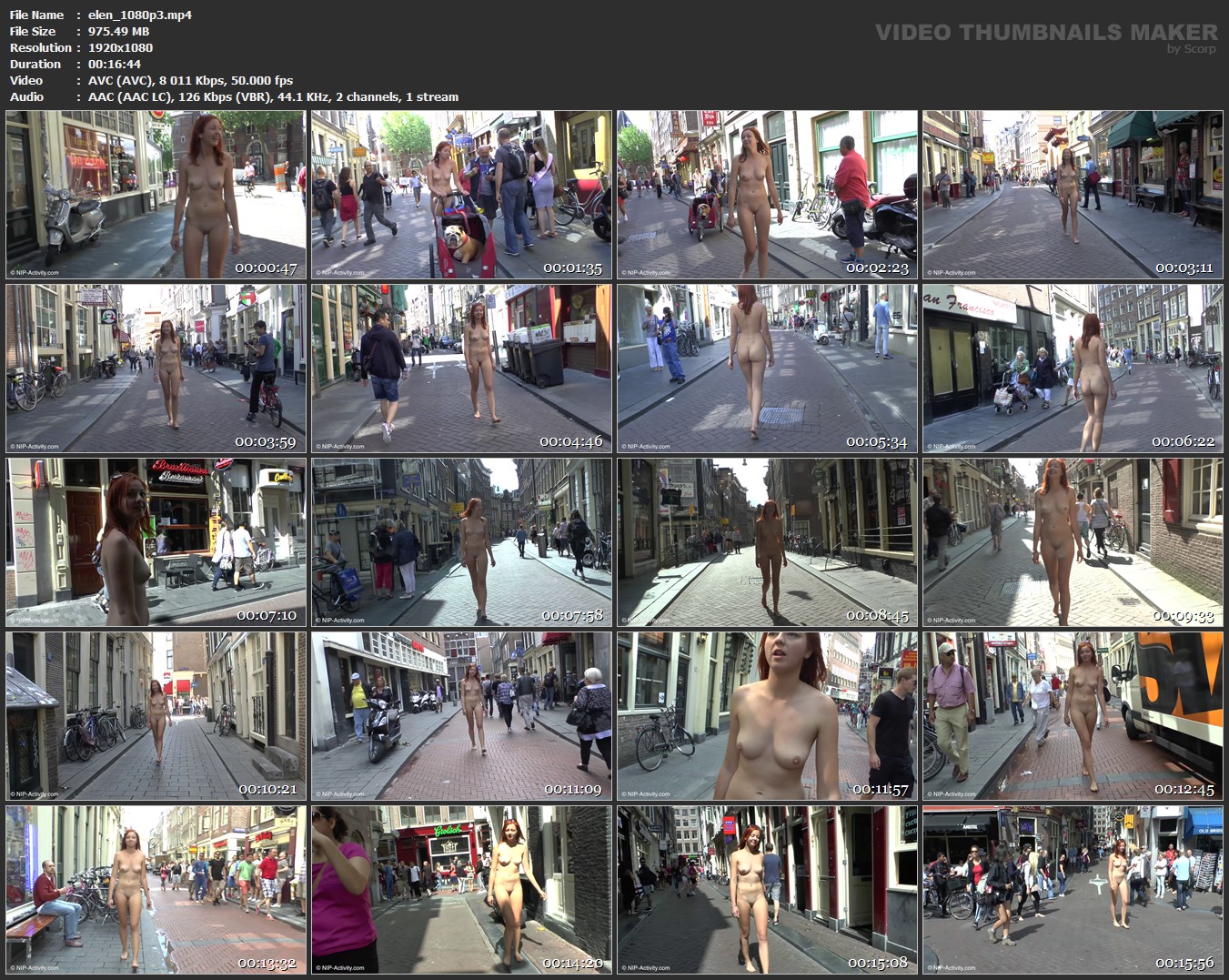The image size is (1229, 980).
Task: Select the frame at timestamp 00:13:32
Action: click(156, 890)
